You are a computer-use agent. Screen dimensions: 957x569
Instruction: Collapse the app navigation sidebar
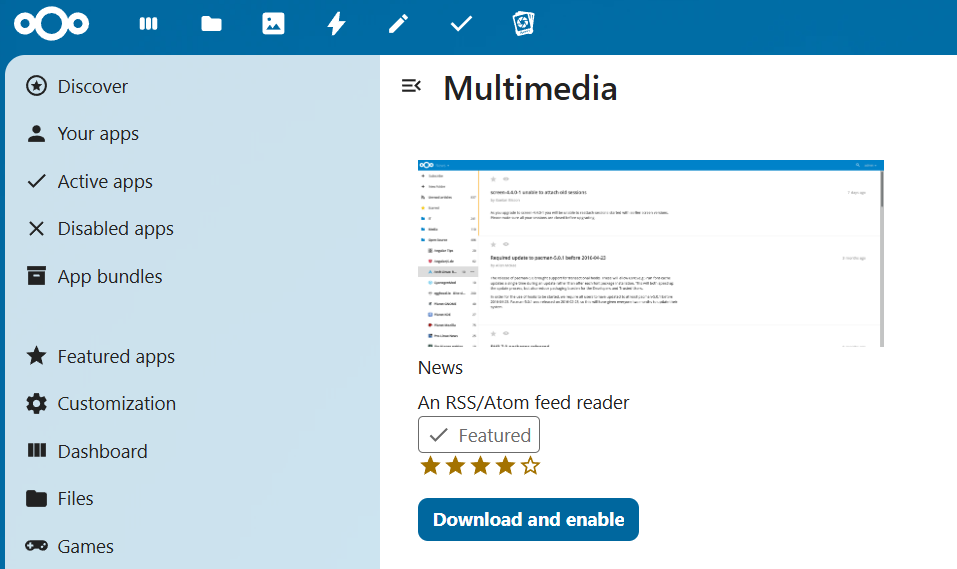coord(411,86)
